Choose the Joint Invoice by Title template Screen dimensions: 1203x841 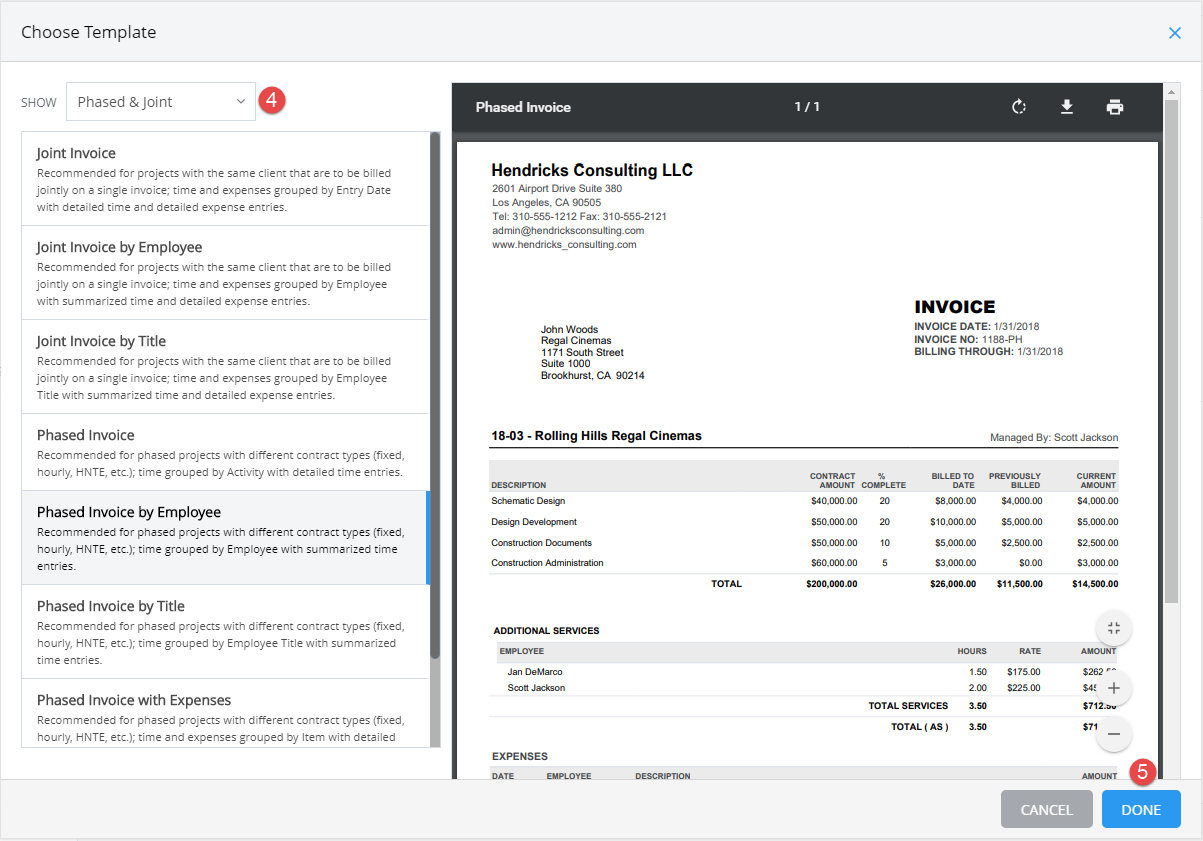225,367
